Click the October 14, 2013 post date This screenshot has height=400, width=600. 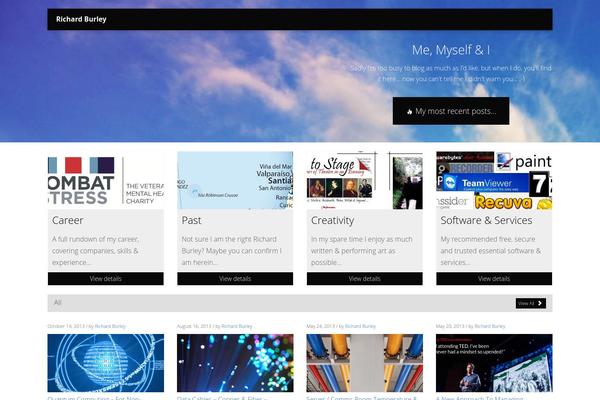point(66,326)
